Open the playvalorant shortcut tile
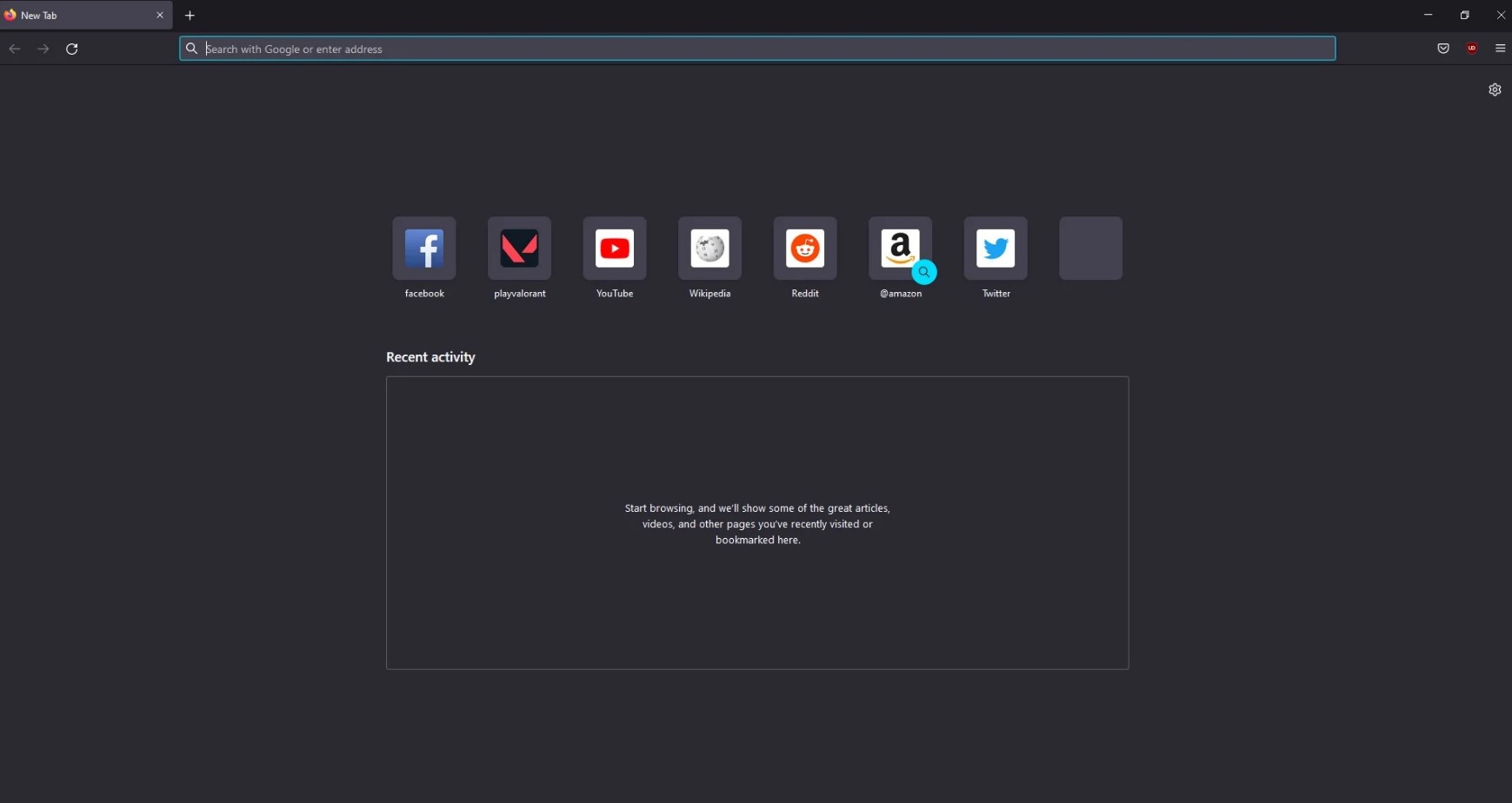 pos(520,249)
